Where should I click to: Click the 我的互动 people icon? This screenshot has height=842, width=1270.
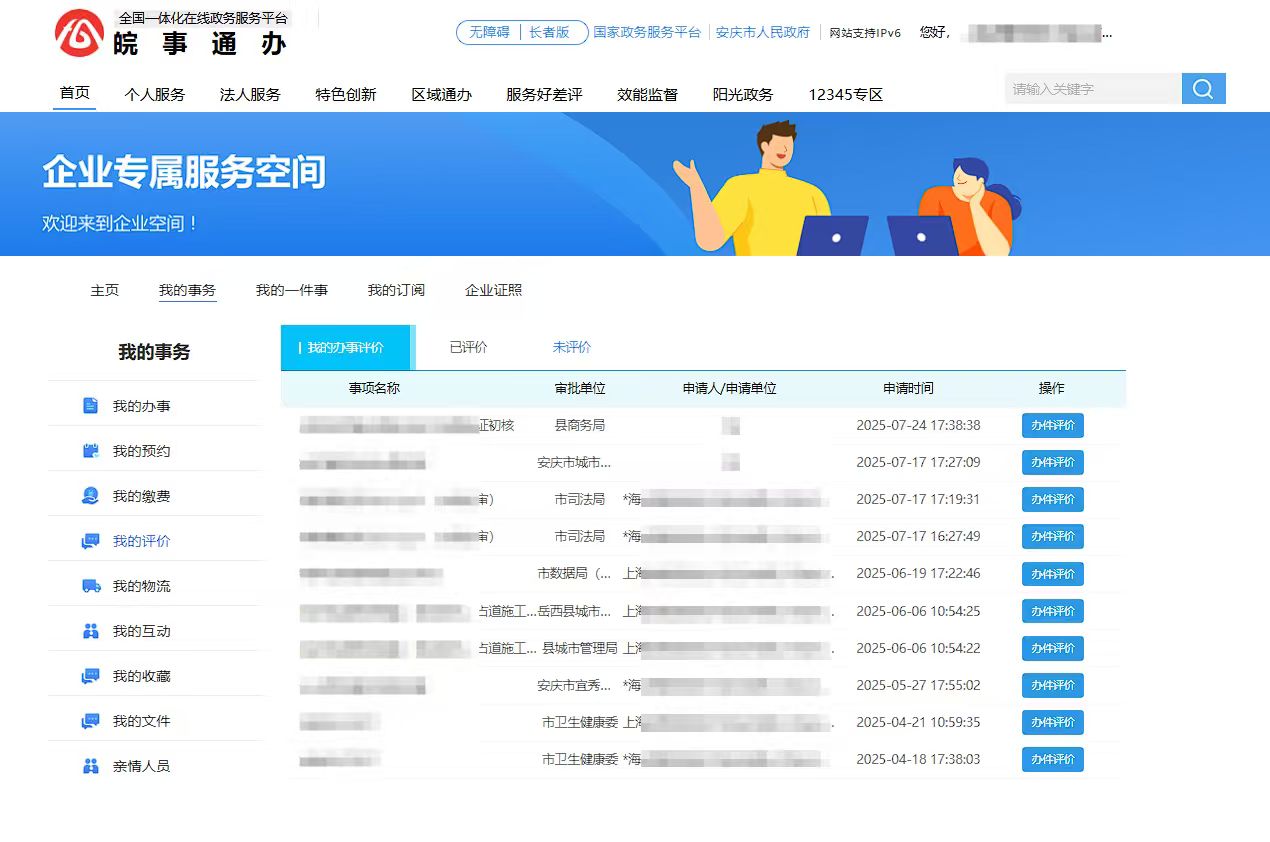coord(91,631)
